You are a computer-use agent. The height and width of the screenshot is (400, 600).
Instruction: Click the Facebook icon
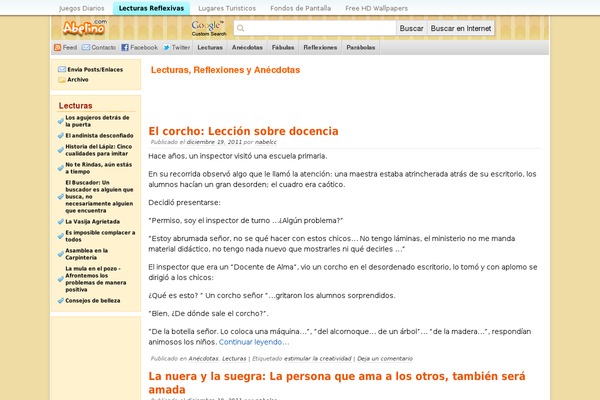point(125,47)
